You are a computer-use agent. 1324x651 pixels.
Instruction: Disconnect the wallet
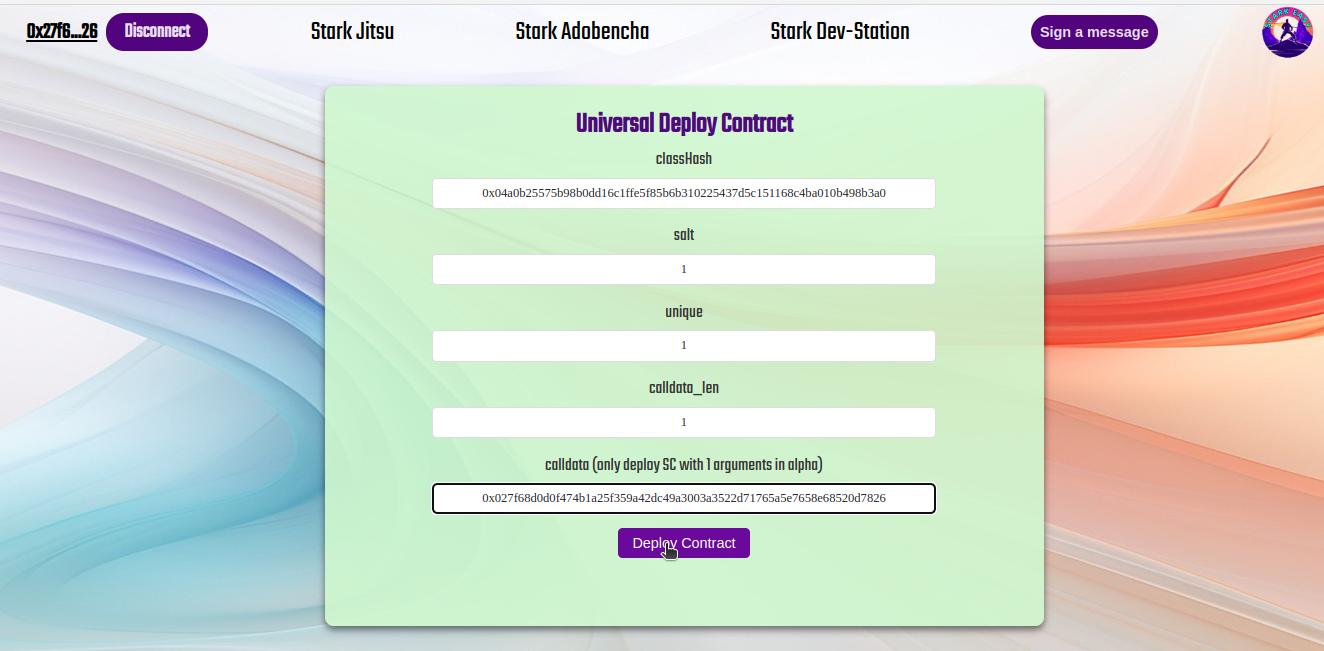(157, 32)
